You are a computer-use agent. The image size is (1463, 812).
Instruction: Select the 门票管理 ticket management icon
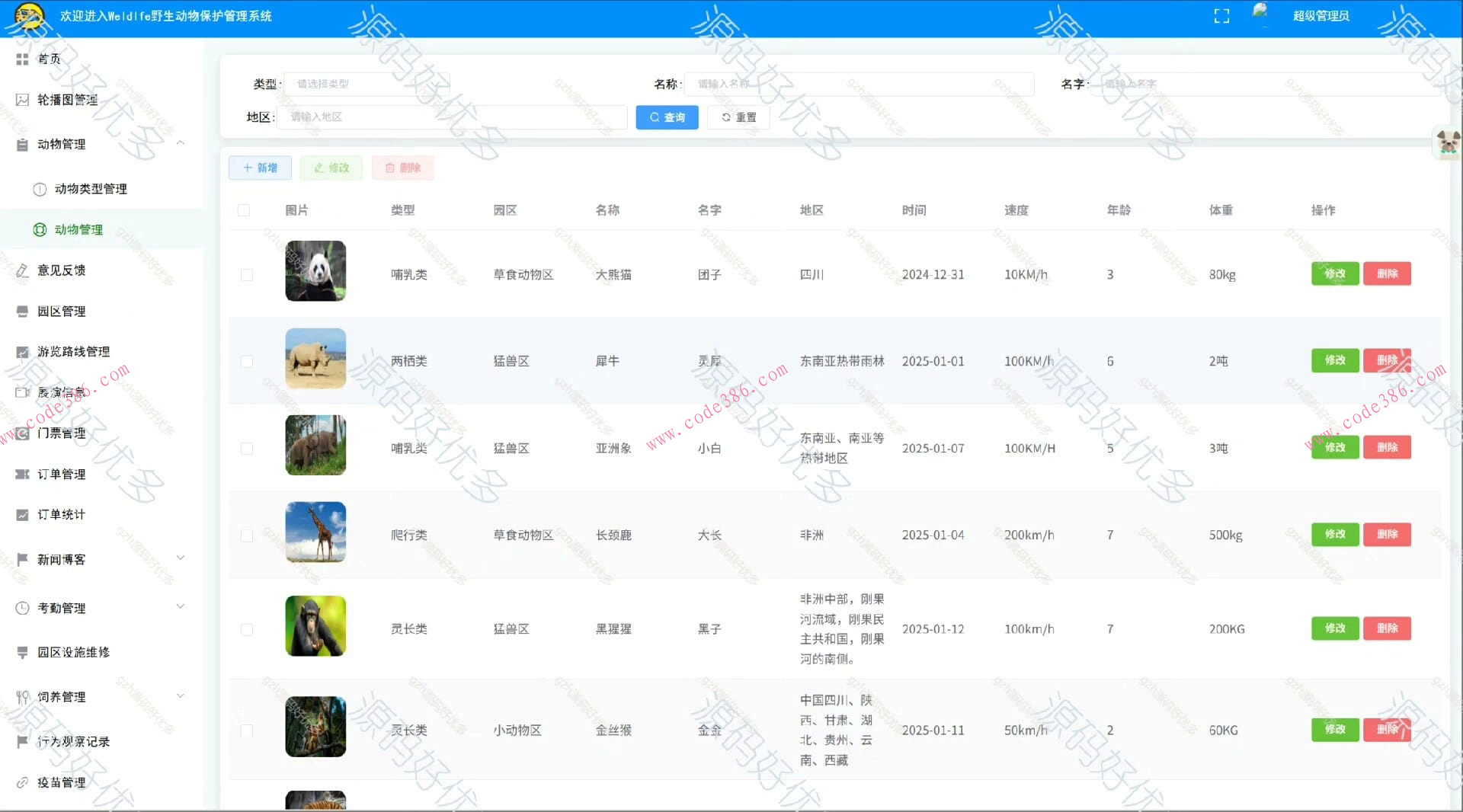pyautogui.click(x=22, y=433)
